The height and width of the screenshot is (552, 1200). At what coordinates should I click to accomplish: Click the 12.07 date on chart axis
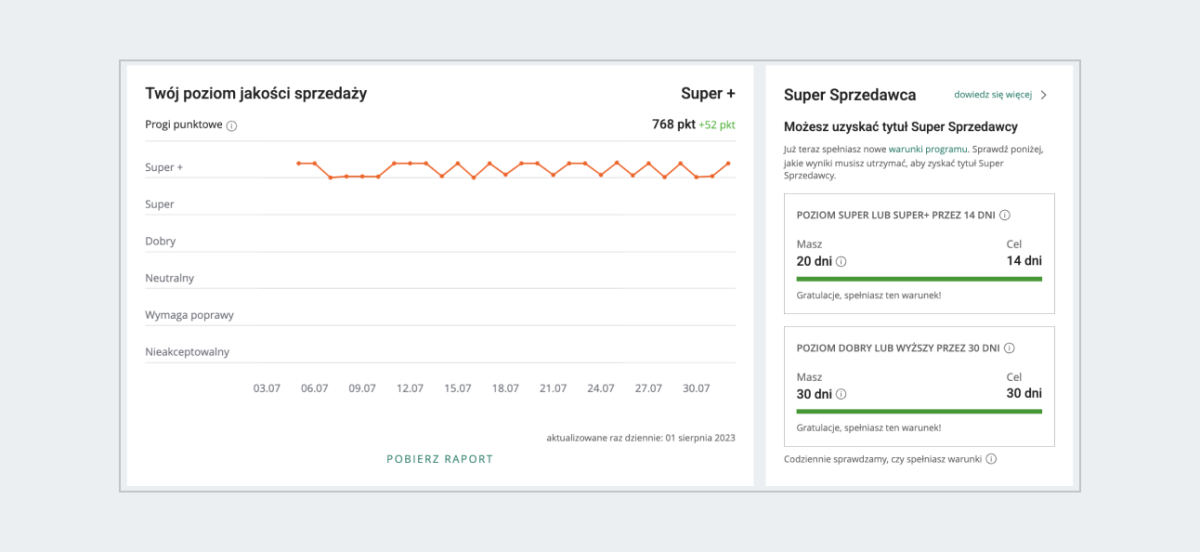point(410,389)
